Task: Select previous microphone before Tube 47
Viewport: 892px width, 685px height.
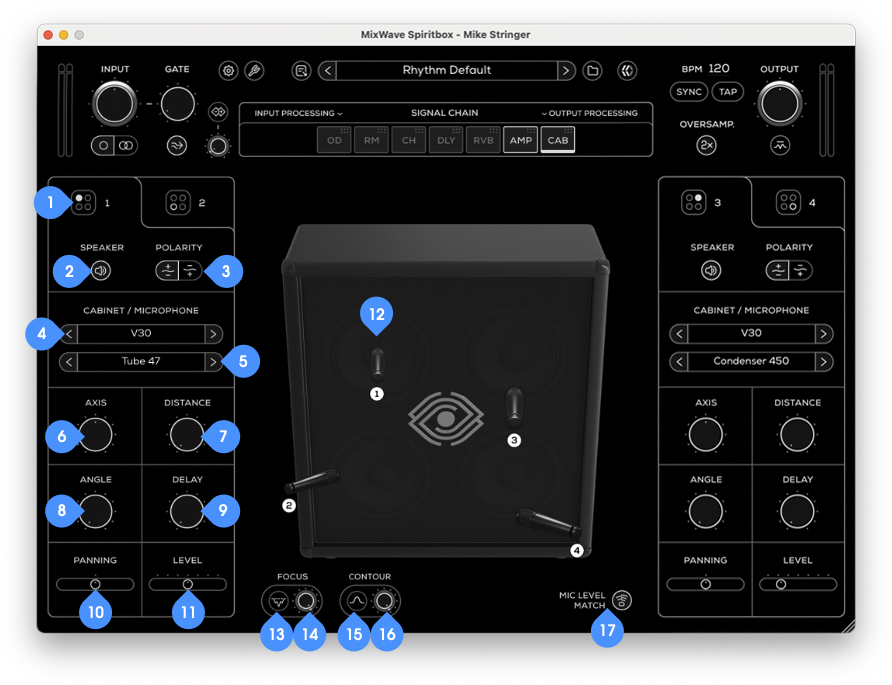Action: (x=69, y=361)
